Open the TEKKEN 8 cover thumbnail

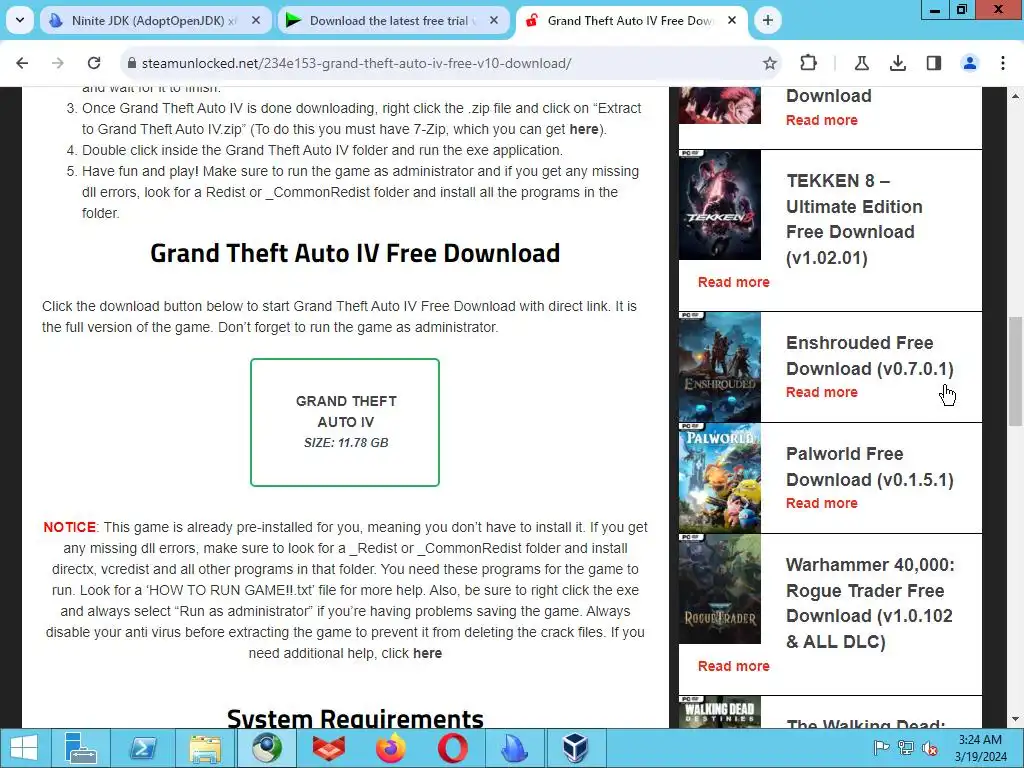[720, 205]
